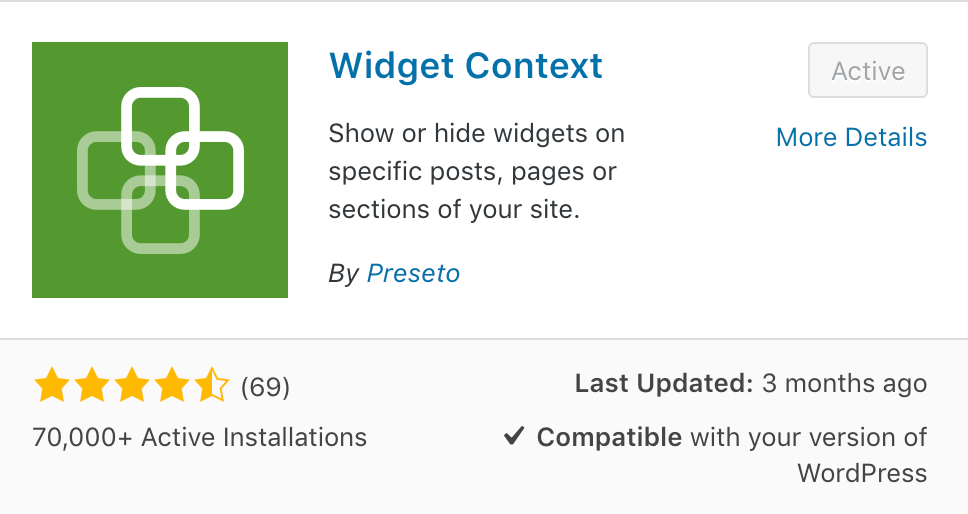Image resolution: width=968 pixels, height=514 pixels.
Task: Click the plugin description paragraph
Action: 477,172
